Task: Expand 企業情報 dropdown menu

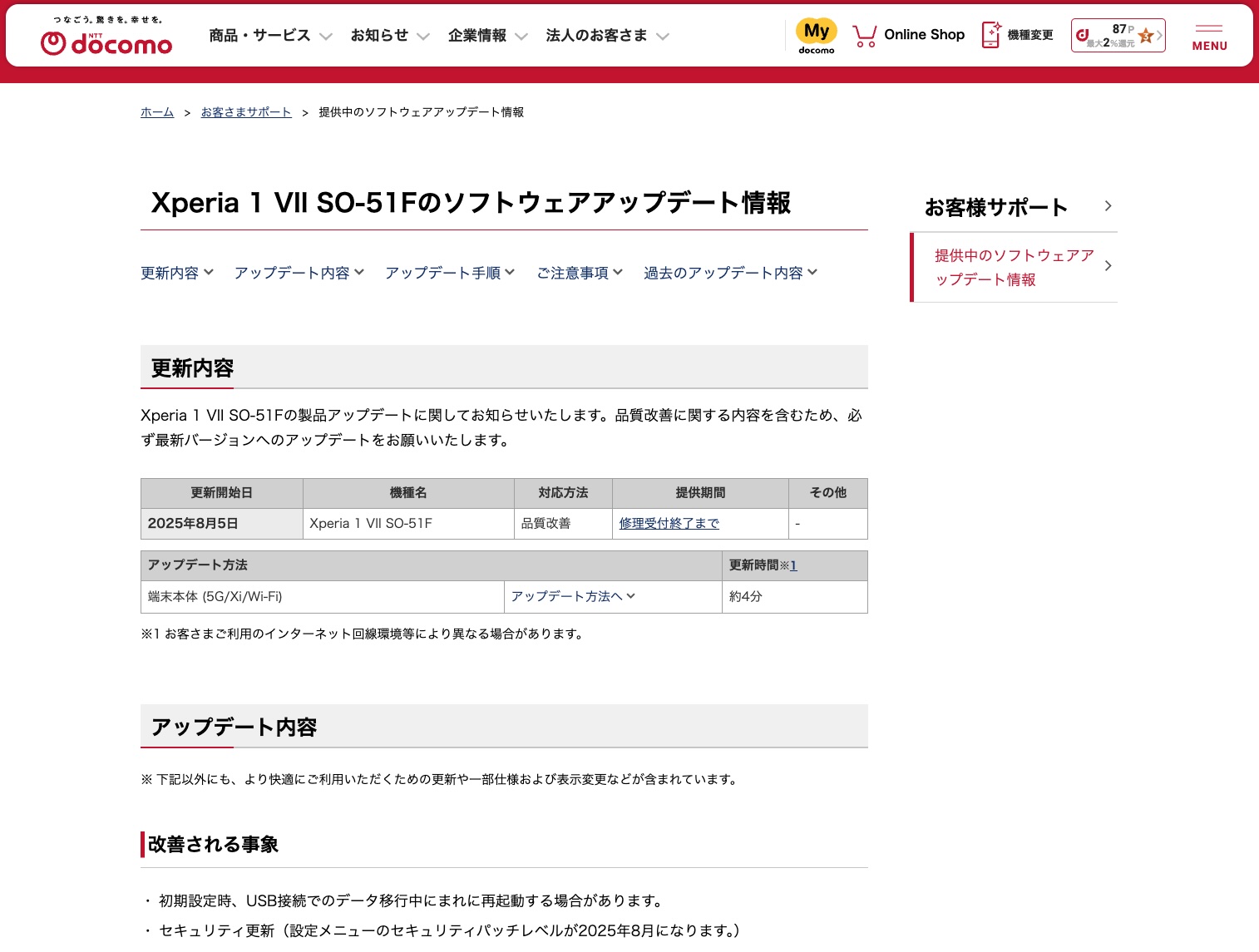Action: coord(488,36)
